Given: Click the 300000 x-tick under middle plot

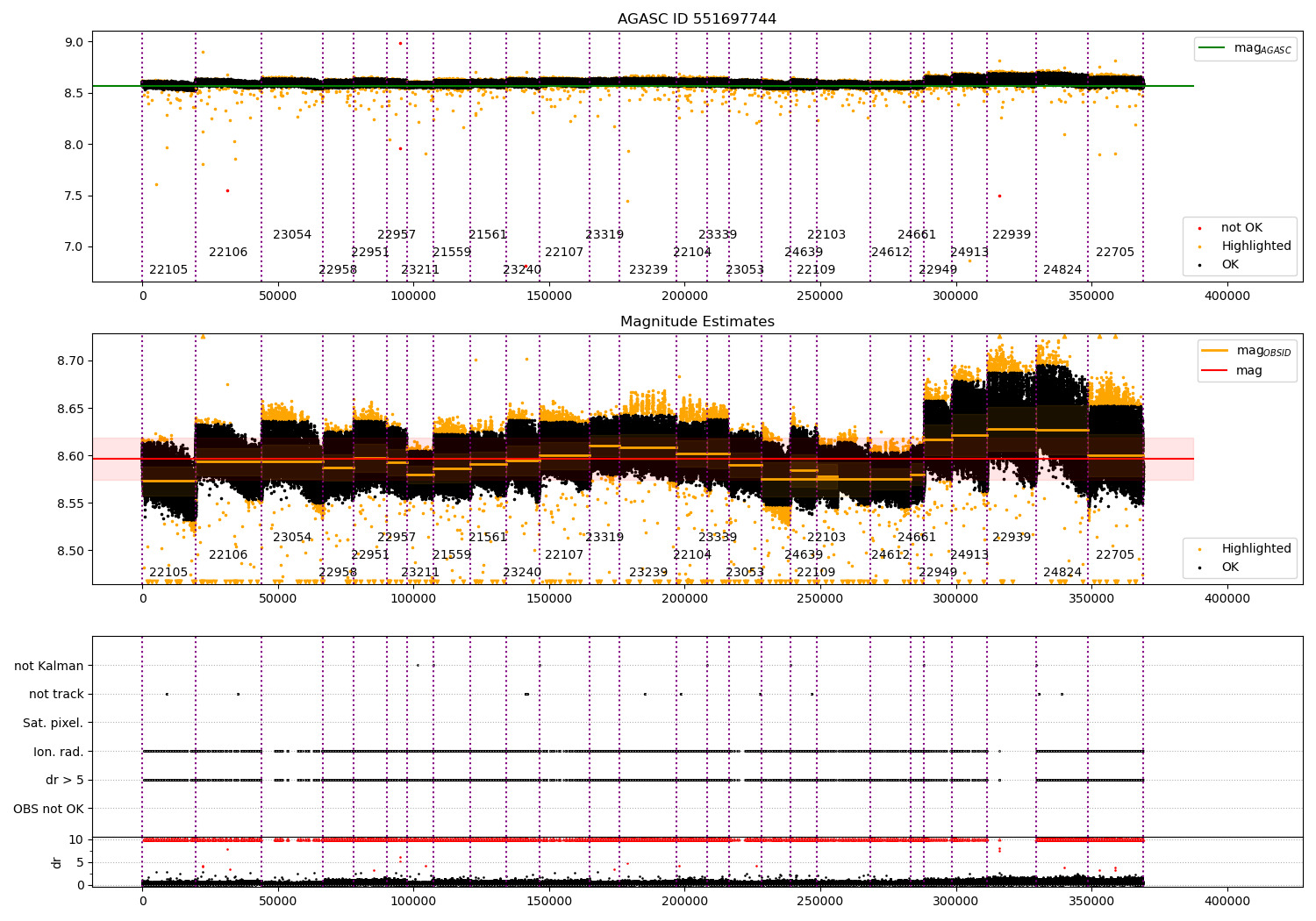Looking at the screenshot, I should pyautogui.click(x=955, y=599).
